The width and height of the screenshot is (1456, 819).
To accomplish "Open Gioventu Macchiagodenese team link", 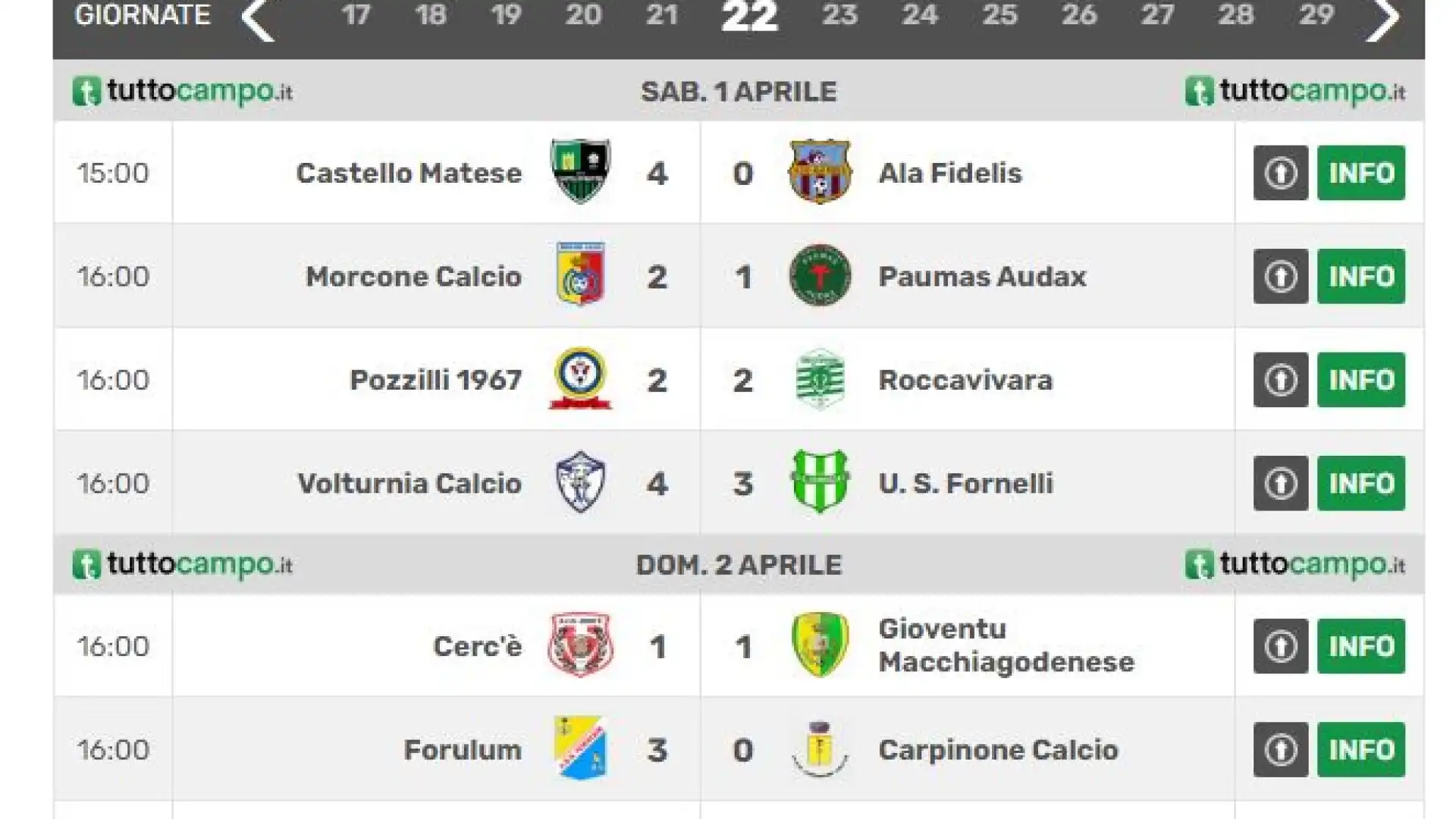I will click(x=1006, y=645).
